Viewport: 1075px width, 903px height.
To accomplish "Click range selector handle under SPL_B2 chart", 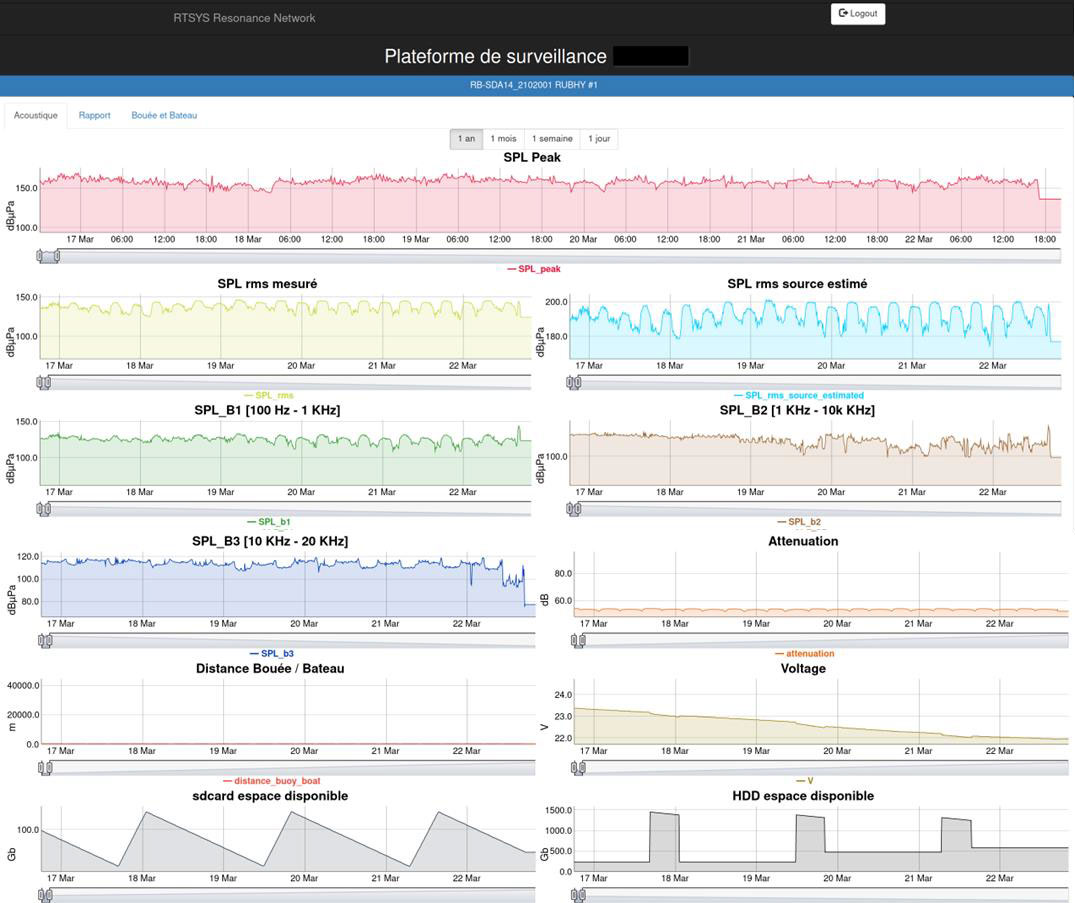I will [x=574, y=509].
